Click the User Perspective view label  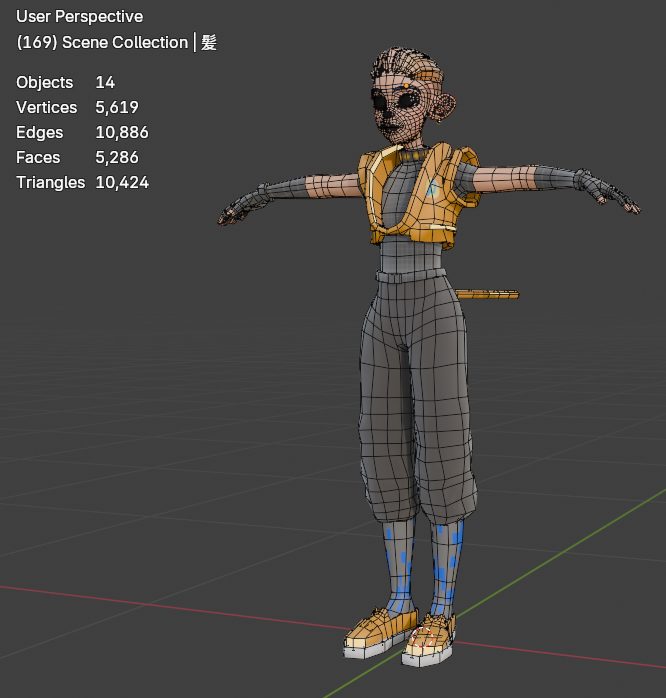click(x=80, y=17)
